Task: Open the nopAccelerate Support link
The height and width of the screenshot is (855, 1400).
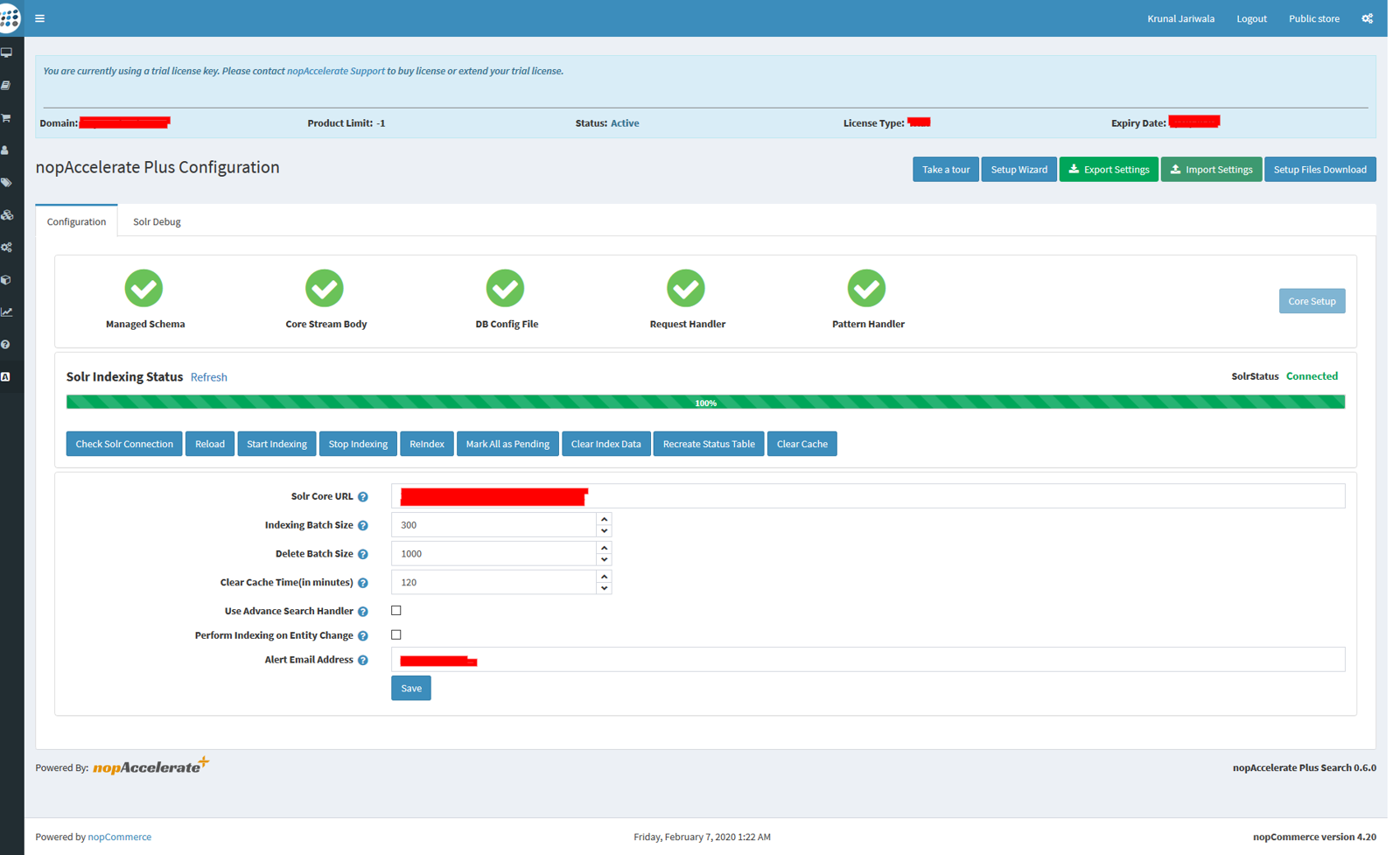Action: (336, 71)
